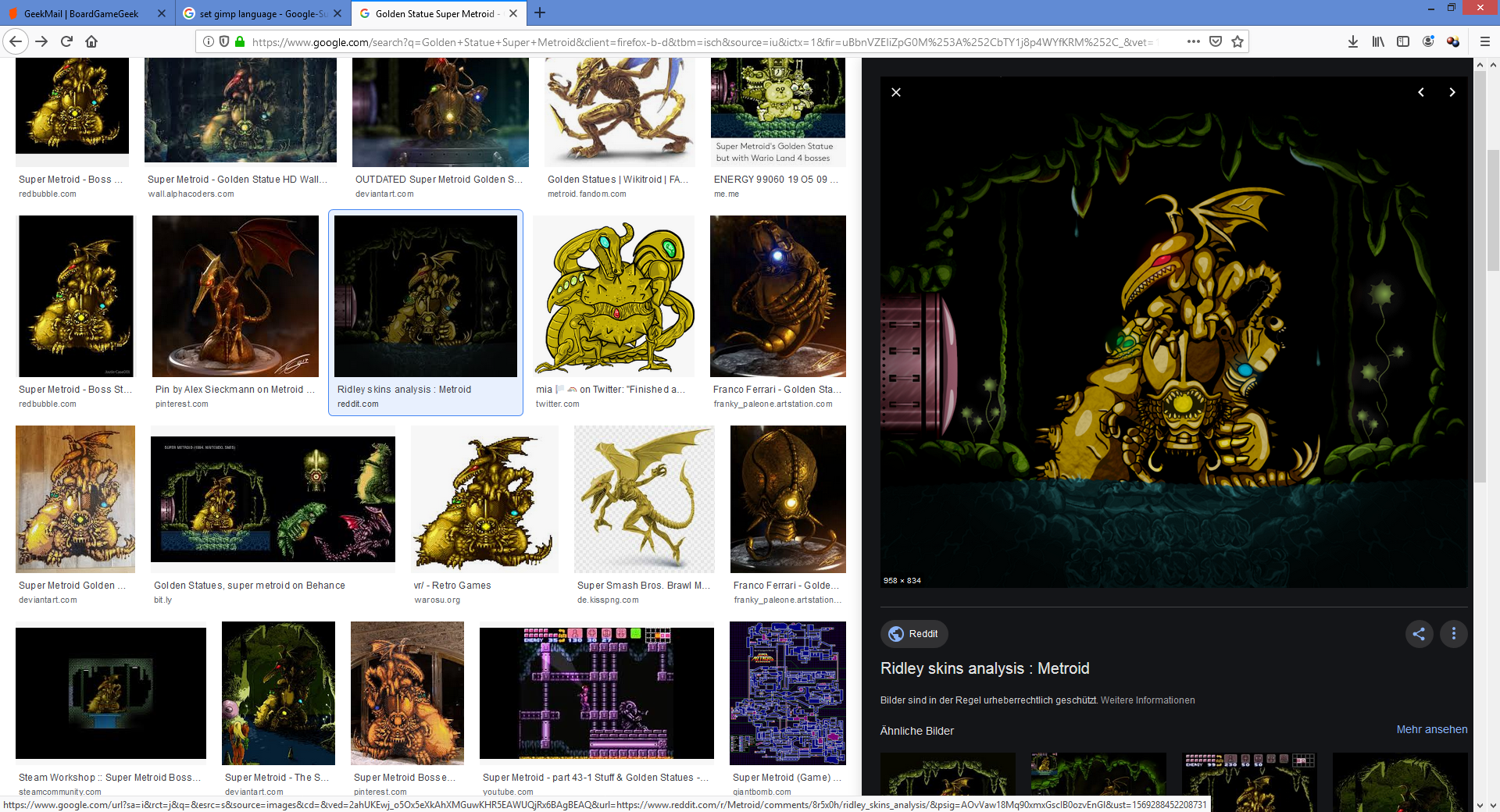Close the GeekMail tab
Image resolution: width=1500 pixels, height=812 pixels.
pos(162,13)
